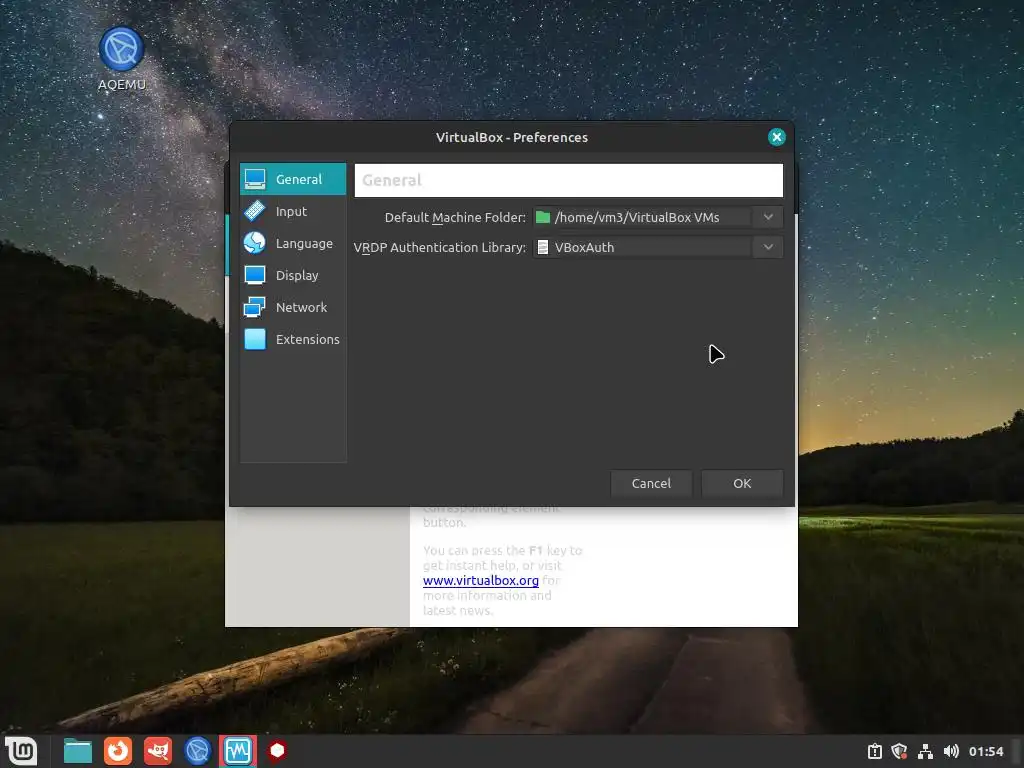
Task: Click the Input keyboard icon in sidebar
Action: pyautogui.click(x=255, y=211)
